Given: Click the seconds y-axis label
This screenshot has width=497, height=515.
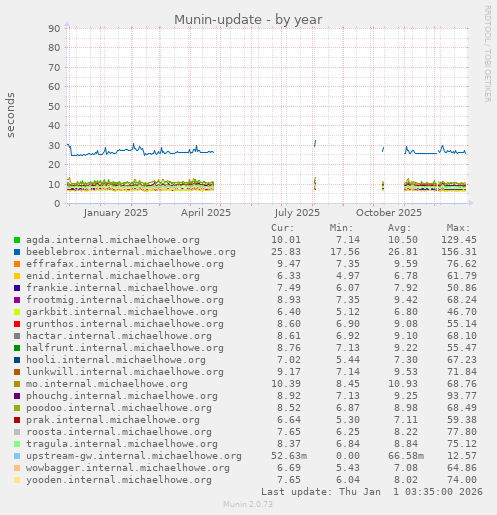Looking at the screenshot, I should [x=10, y=115].
